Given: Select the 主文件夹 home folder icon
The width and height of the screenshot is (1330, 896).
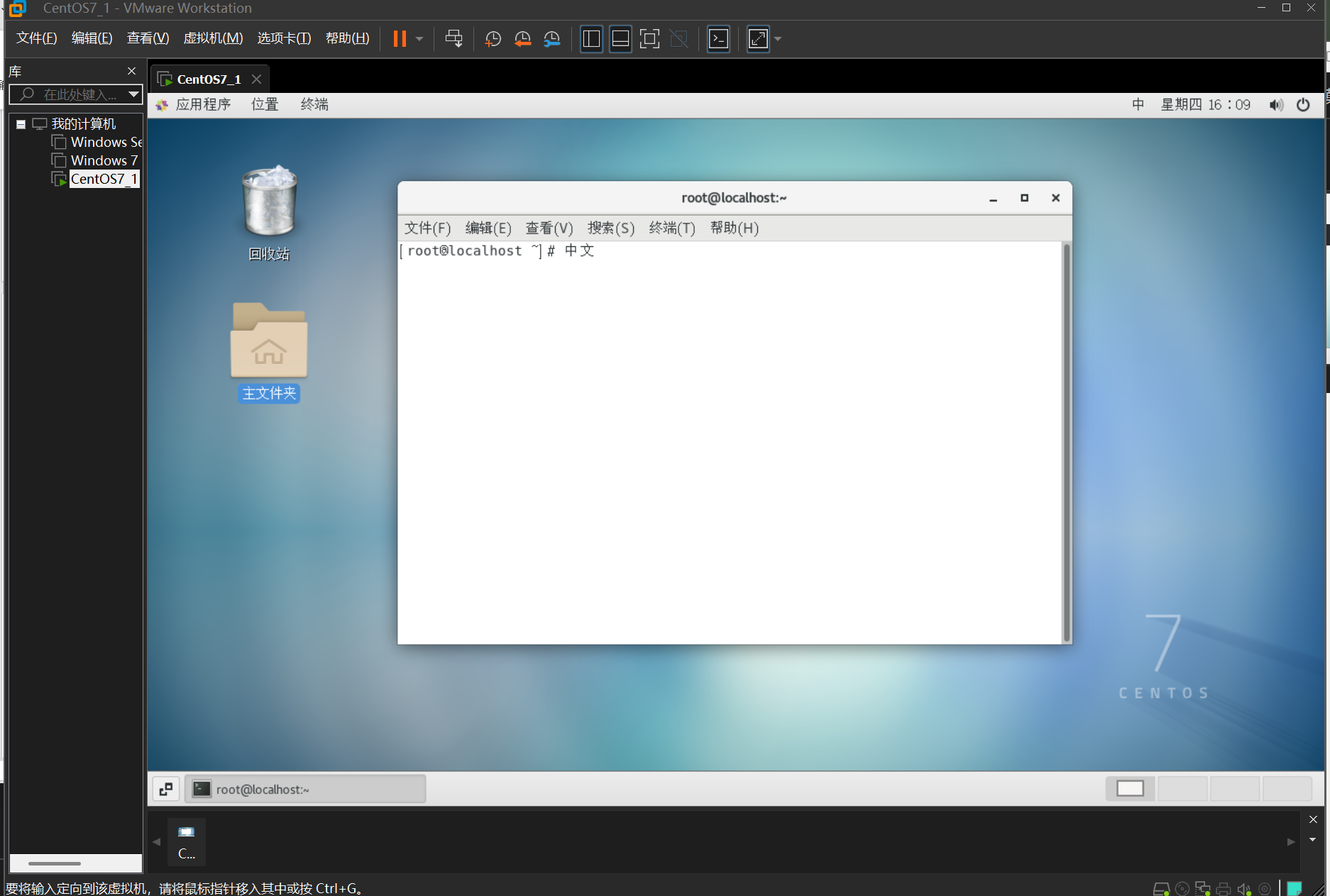Looking at the screenshot, I should point(269,353).
